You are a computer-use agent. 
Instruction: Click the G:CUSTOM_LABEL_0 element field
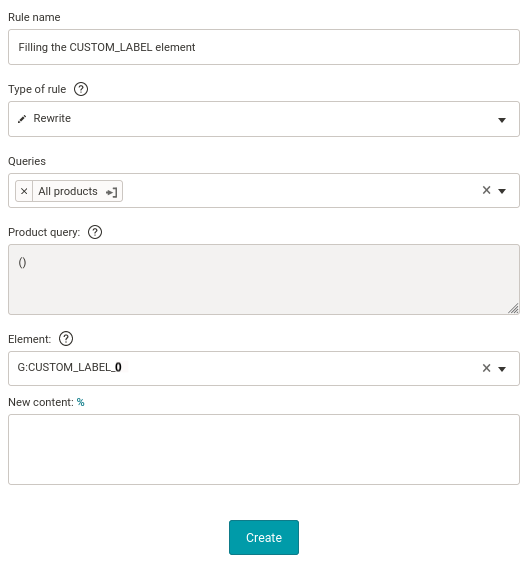(x=264, y=368)
